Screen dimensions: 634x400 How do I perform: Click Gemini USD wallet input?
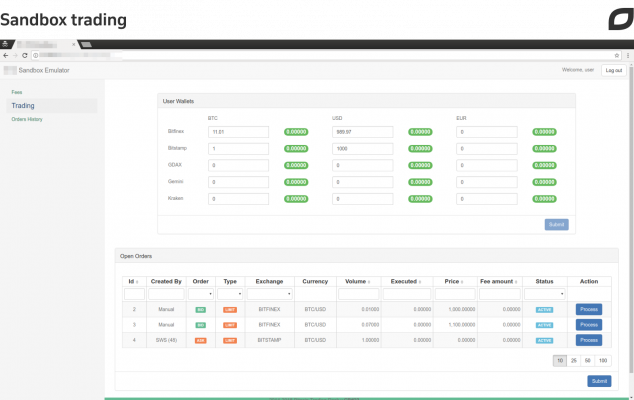(x=362, y=182)
